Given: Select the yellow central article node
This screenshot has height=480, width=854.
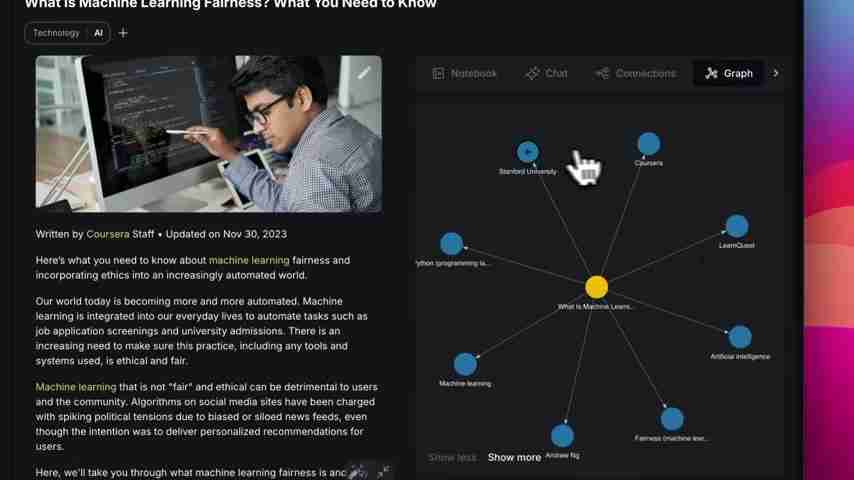Looking at the screenshot, I should 596,287.
